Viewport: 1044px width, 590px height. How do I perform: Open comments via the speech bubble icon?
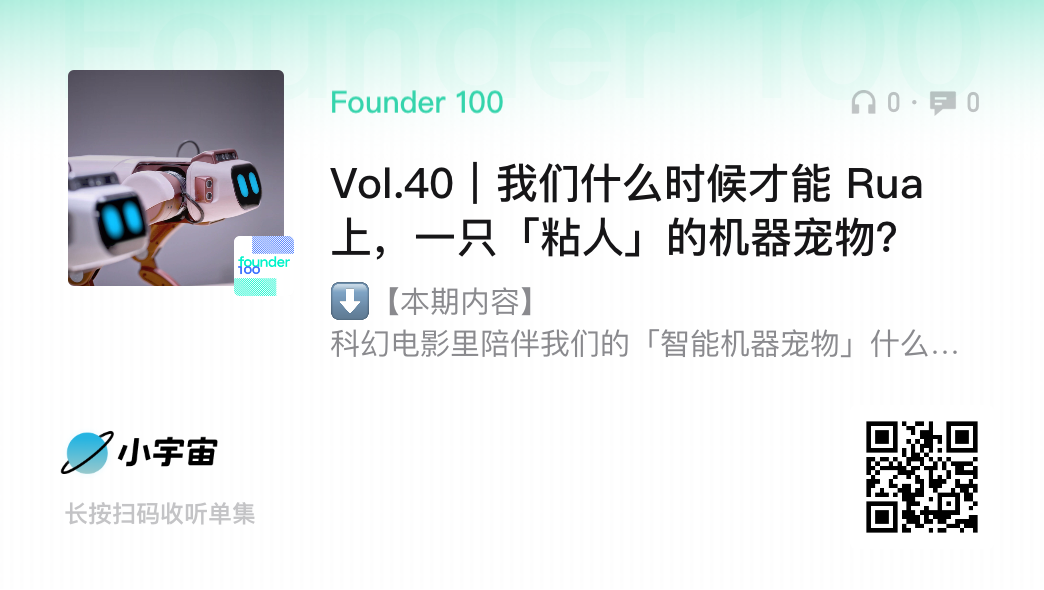coord(943,103)
